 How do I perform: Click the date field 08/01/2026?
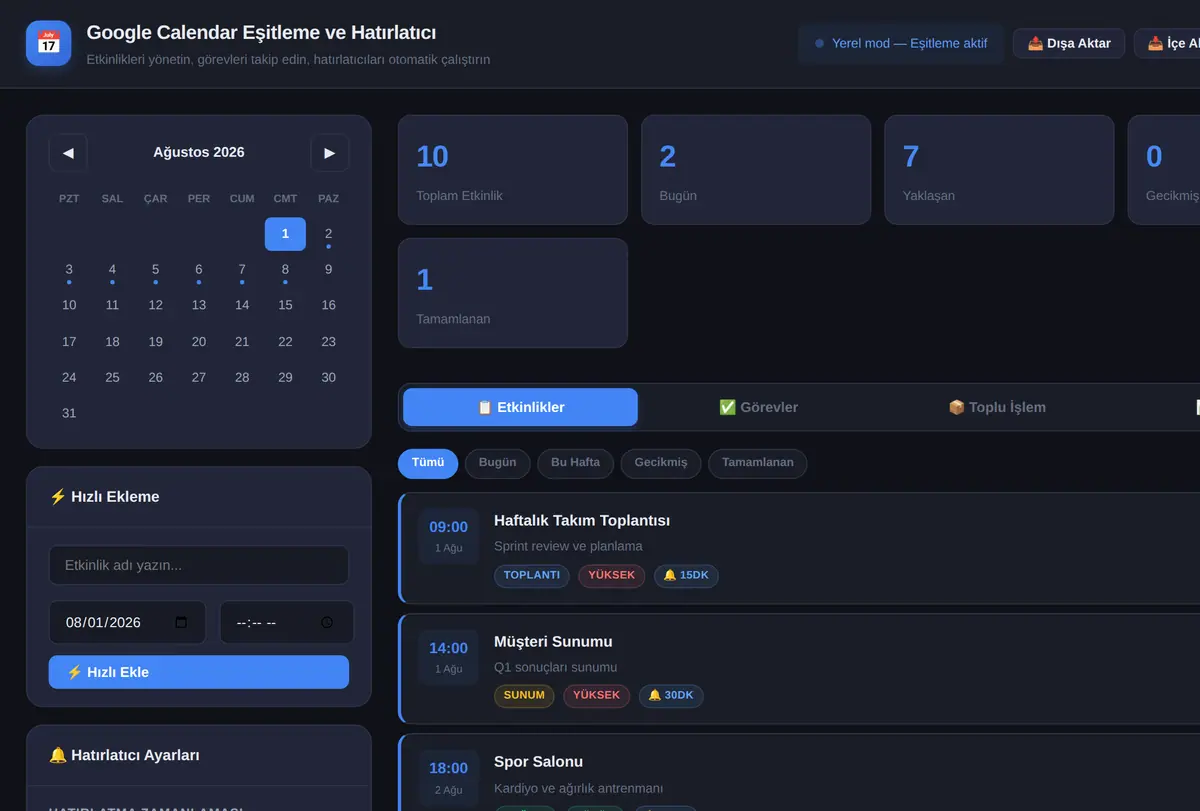(127, 622)
